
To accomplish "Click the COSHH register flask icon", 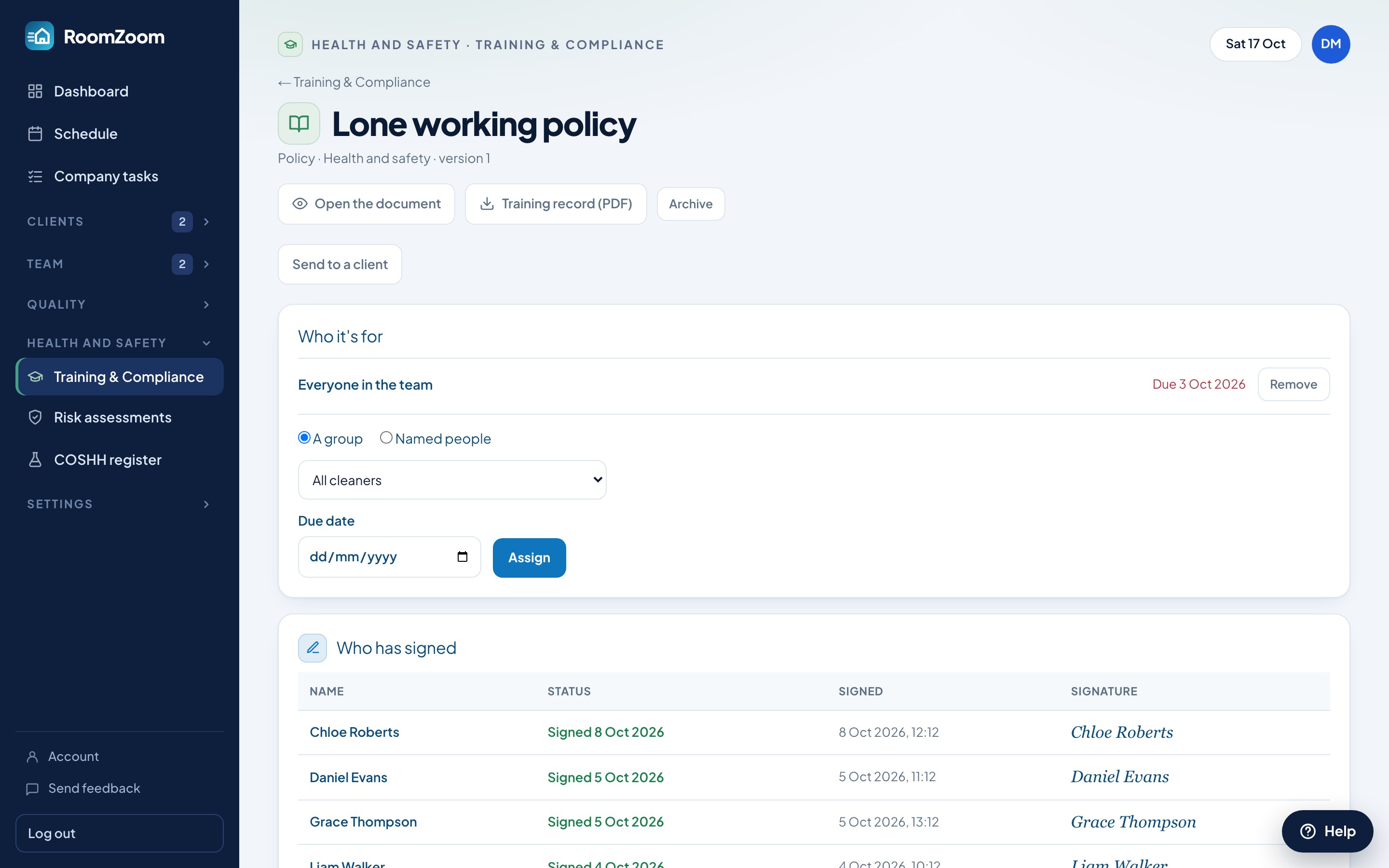I will (x=35, y=460).
